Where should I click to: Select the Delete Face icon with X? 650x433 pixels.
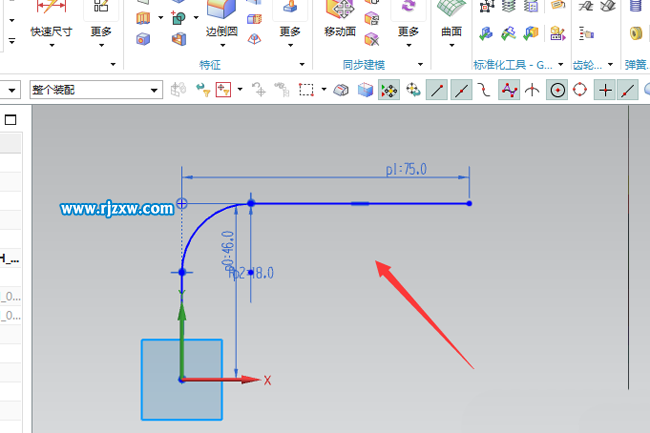point(371,39)
